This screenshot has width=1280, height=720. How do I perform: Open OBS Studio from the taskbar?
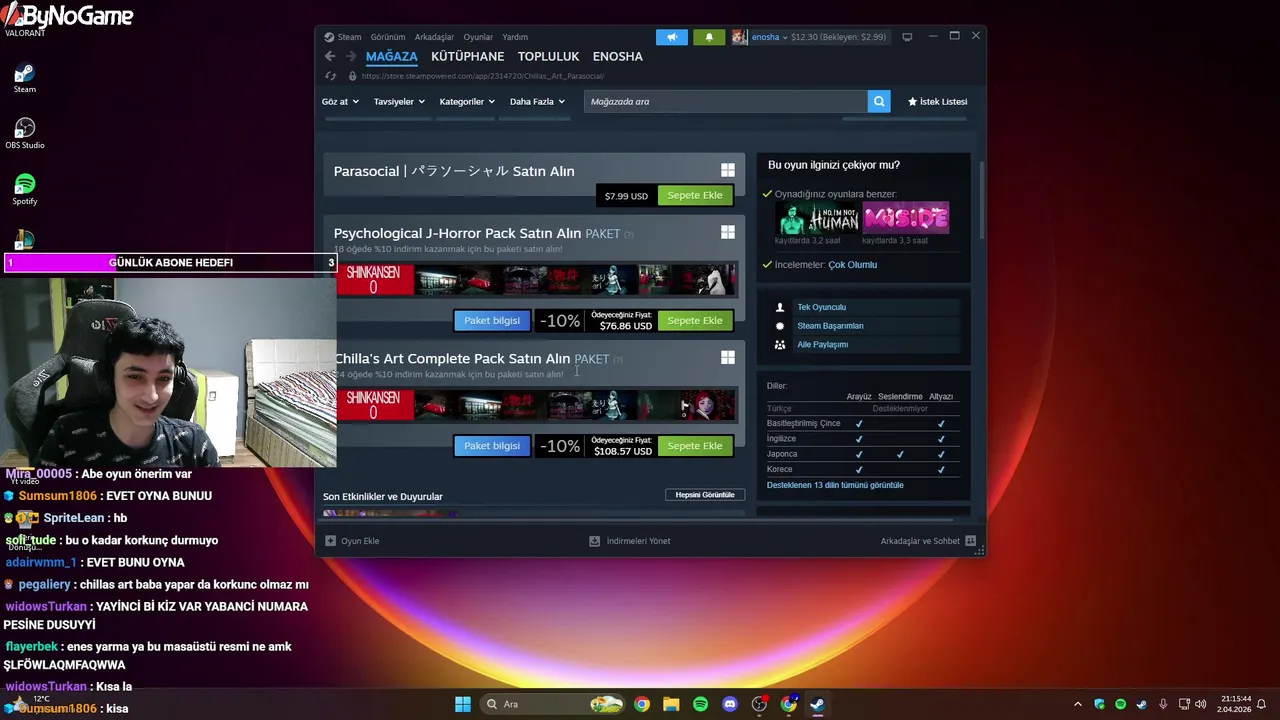[759, 704]
